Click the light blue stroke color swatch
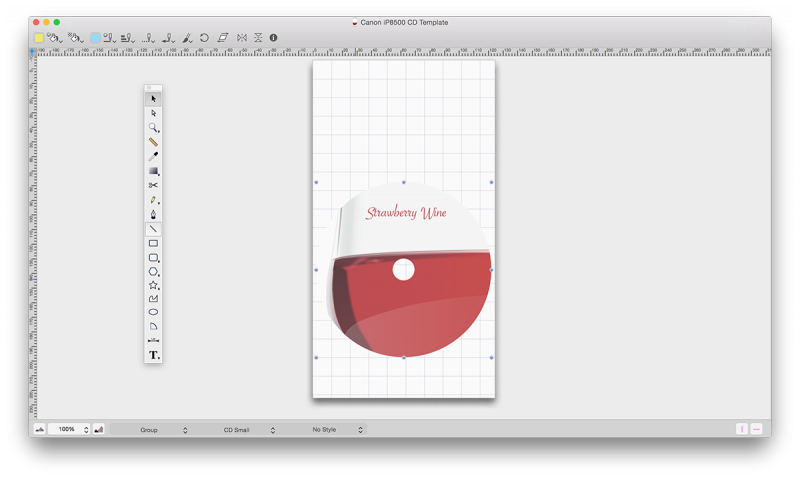 pos(95,38)
